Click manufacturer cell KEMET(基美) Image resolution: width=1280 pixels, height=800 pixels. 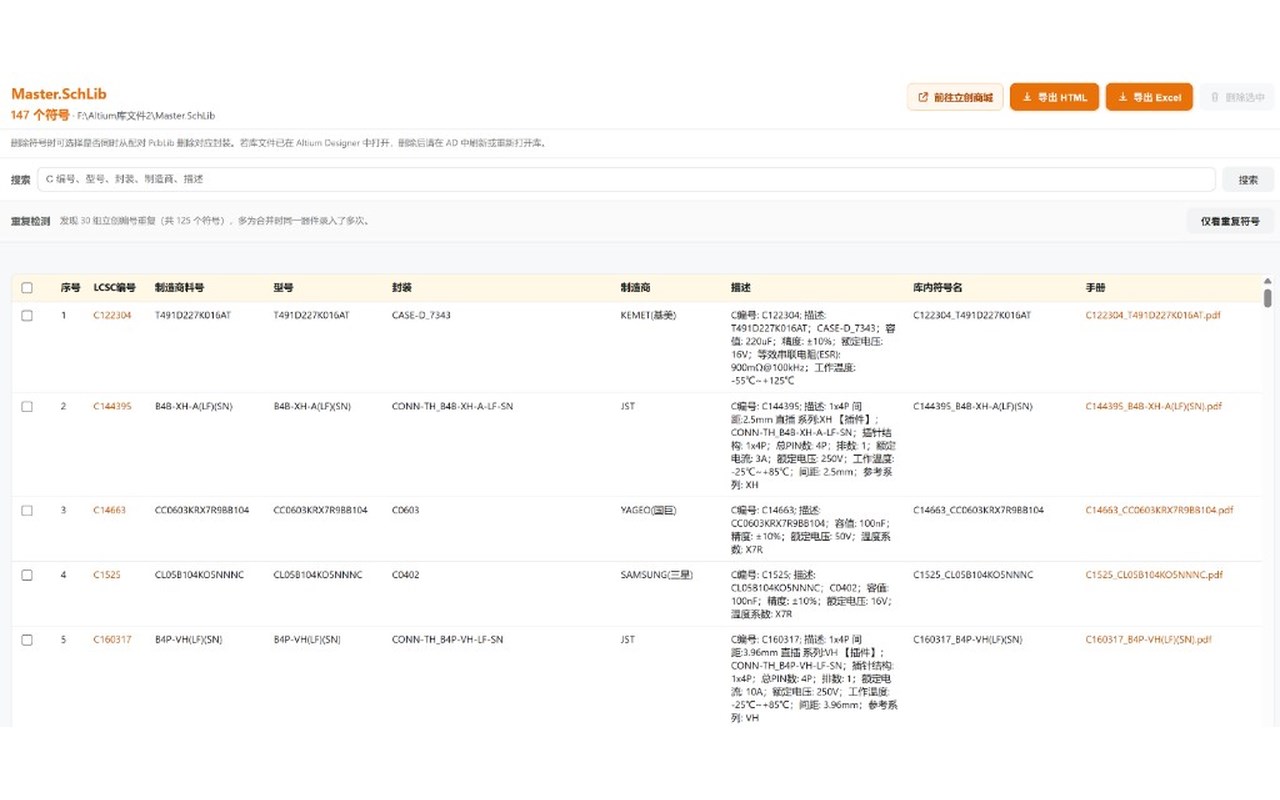pos(648,315)
